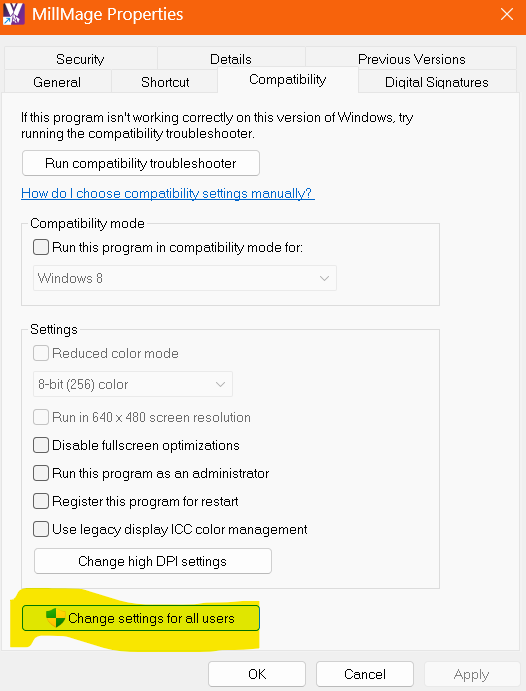Click Run compatibility troubleshooter button
This screenshot has height=691, width=526.
click(x=141, y=163)
